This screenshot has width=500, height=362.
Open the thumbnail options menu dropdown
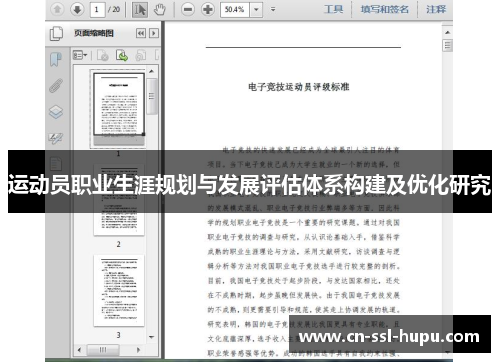80,55
